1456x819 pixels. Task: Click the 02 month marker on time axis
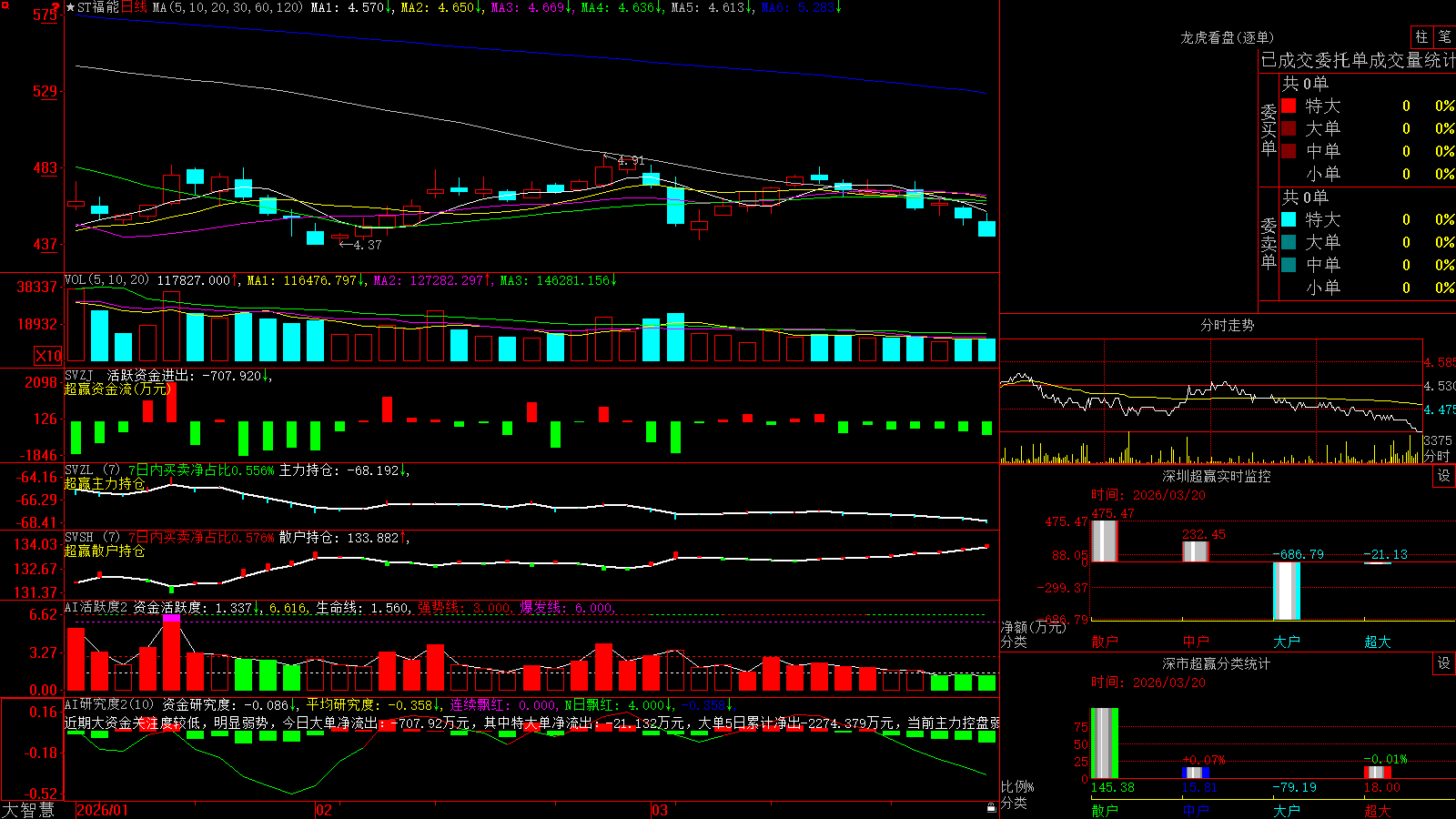324,810
